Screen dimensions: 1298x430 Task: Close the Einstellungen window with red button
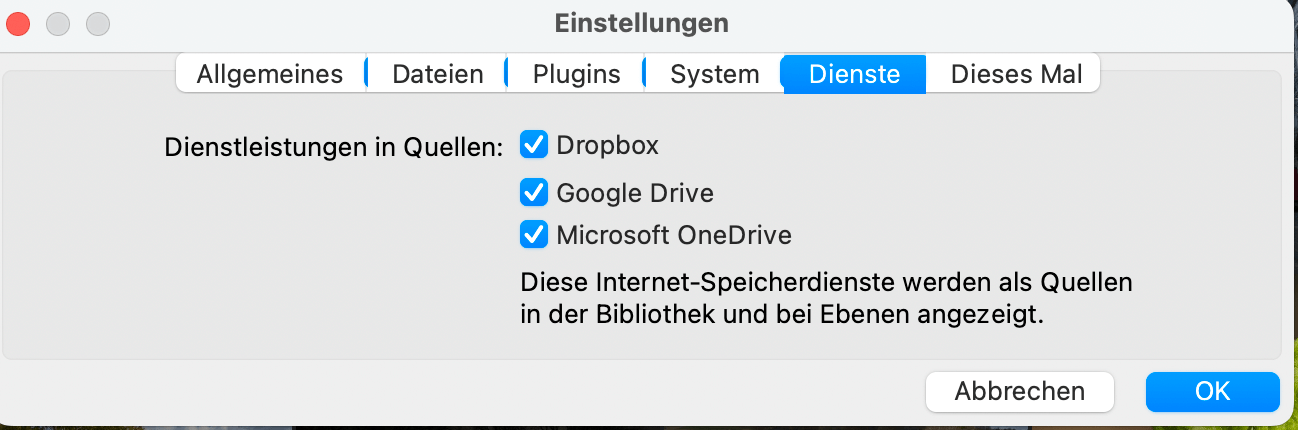(19, 22)
